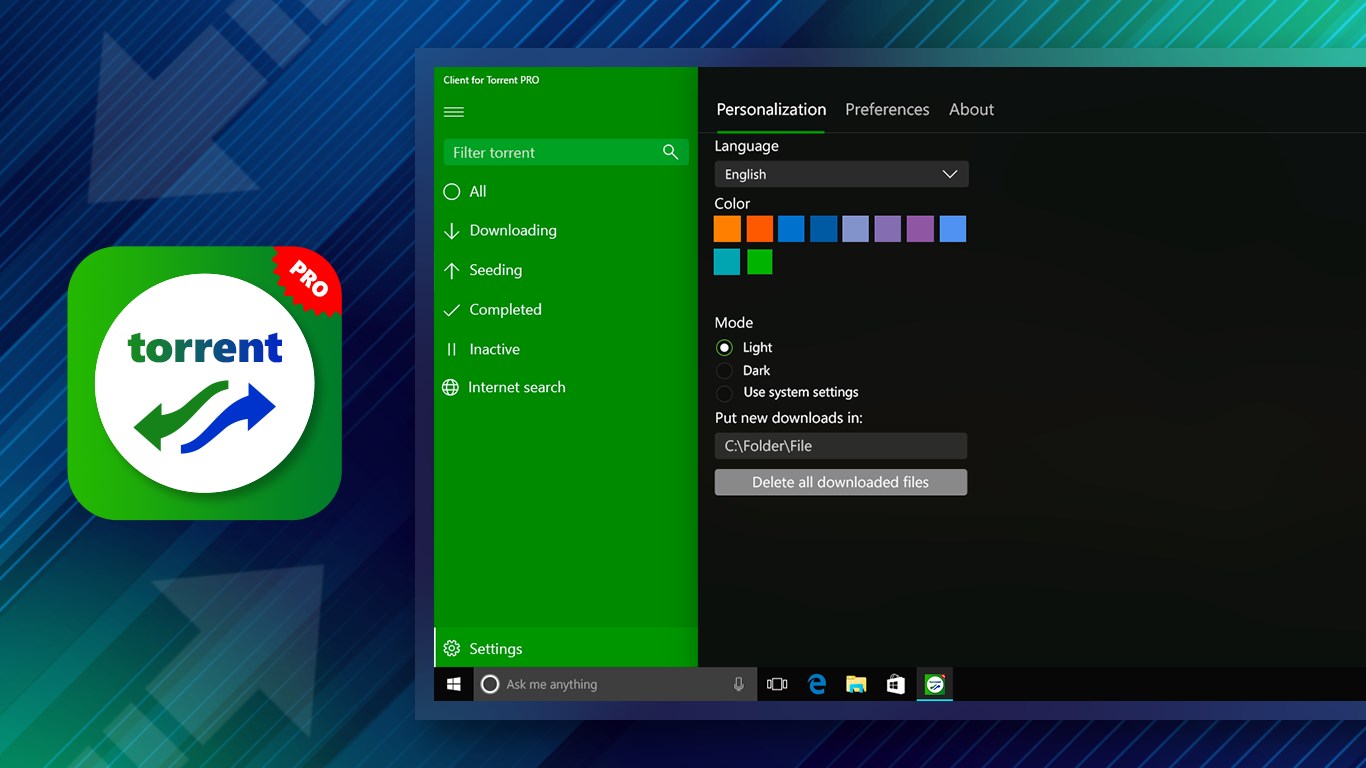The height and width of the screenshot is (768, 1366).
Task: Open File Explorer from taskbar
Action: click(856, 684)
